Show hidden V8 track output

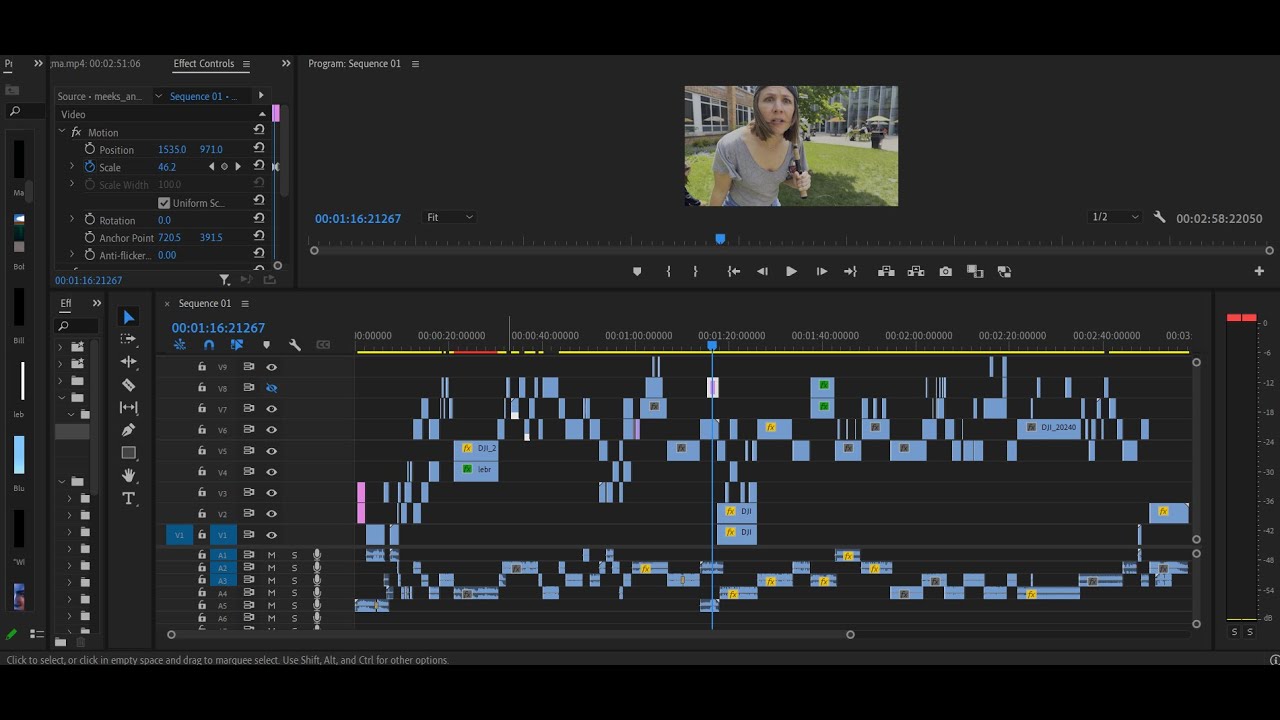pyautogui.click(x=271, y=388)
